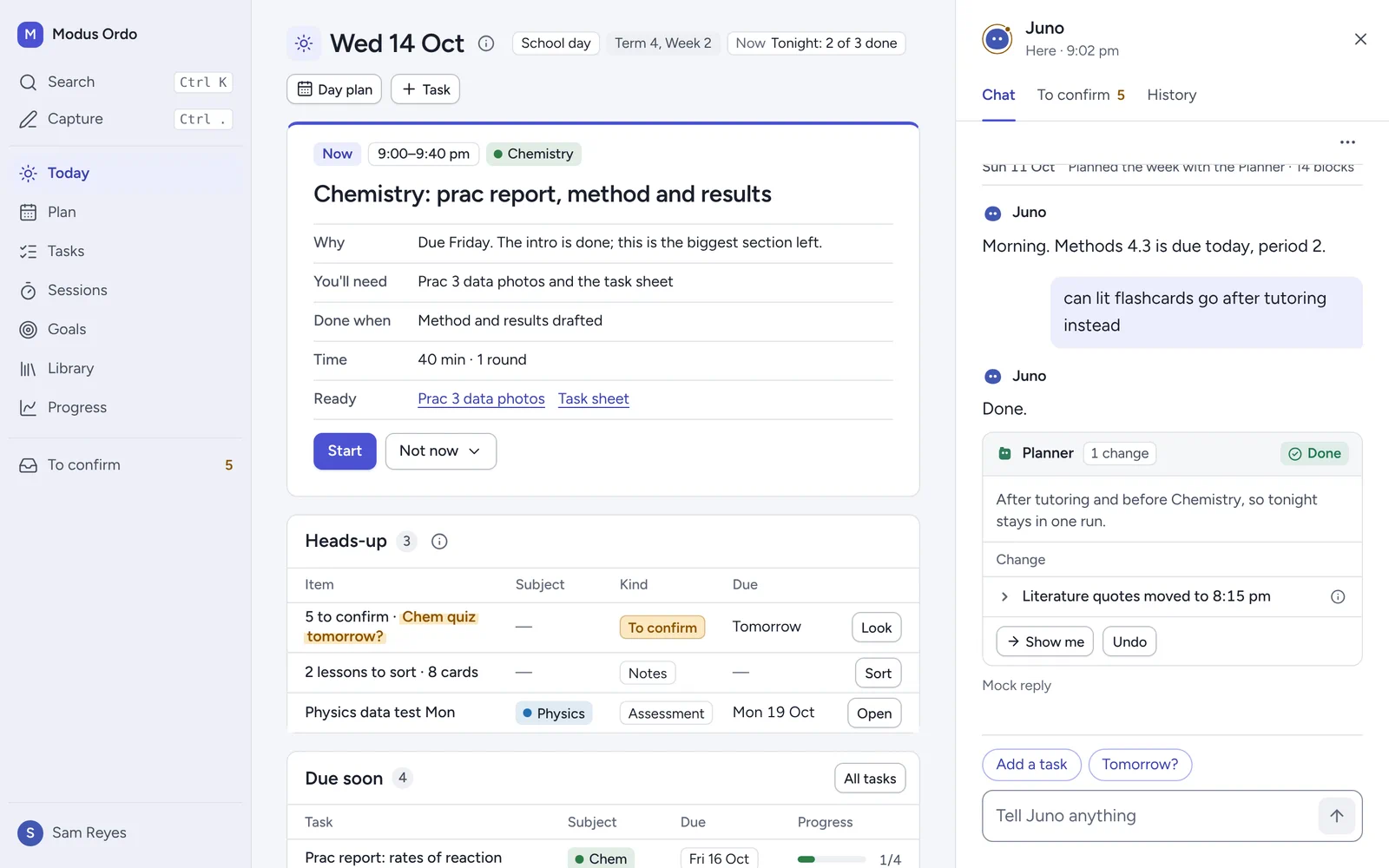Image resolution: width=1389 pixels, height=868 pixels.
Task: Switch to To confirm tab in Juno
Action: [x=1081, y=95]
